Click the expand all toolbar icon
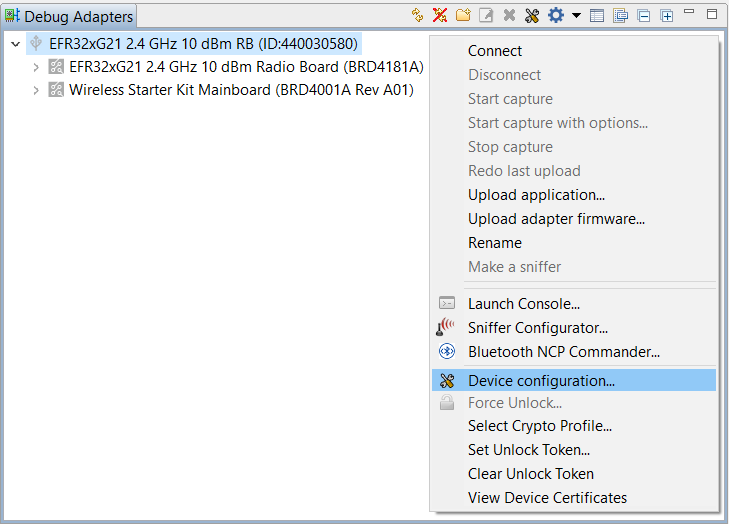Viewport: 729px width, 524px height. click(667, 15)
